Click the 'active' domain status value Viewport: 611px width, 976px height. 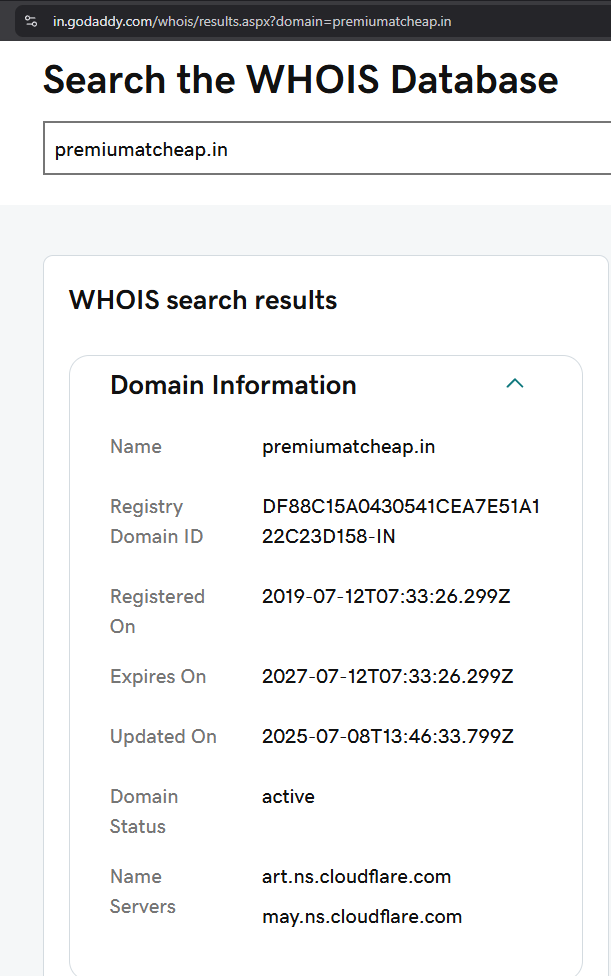(288, 797)
